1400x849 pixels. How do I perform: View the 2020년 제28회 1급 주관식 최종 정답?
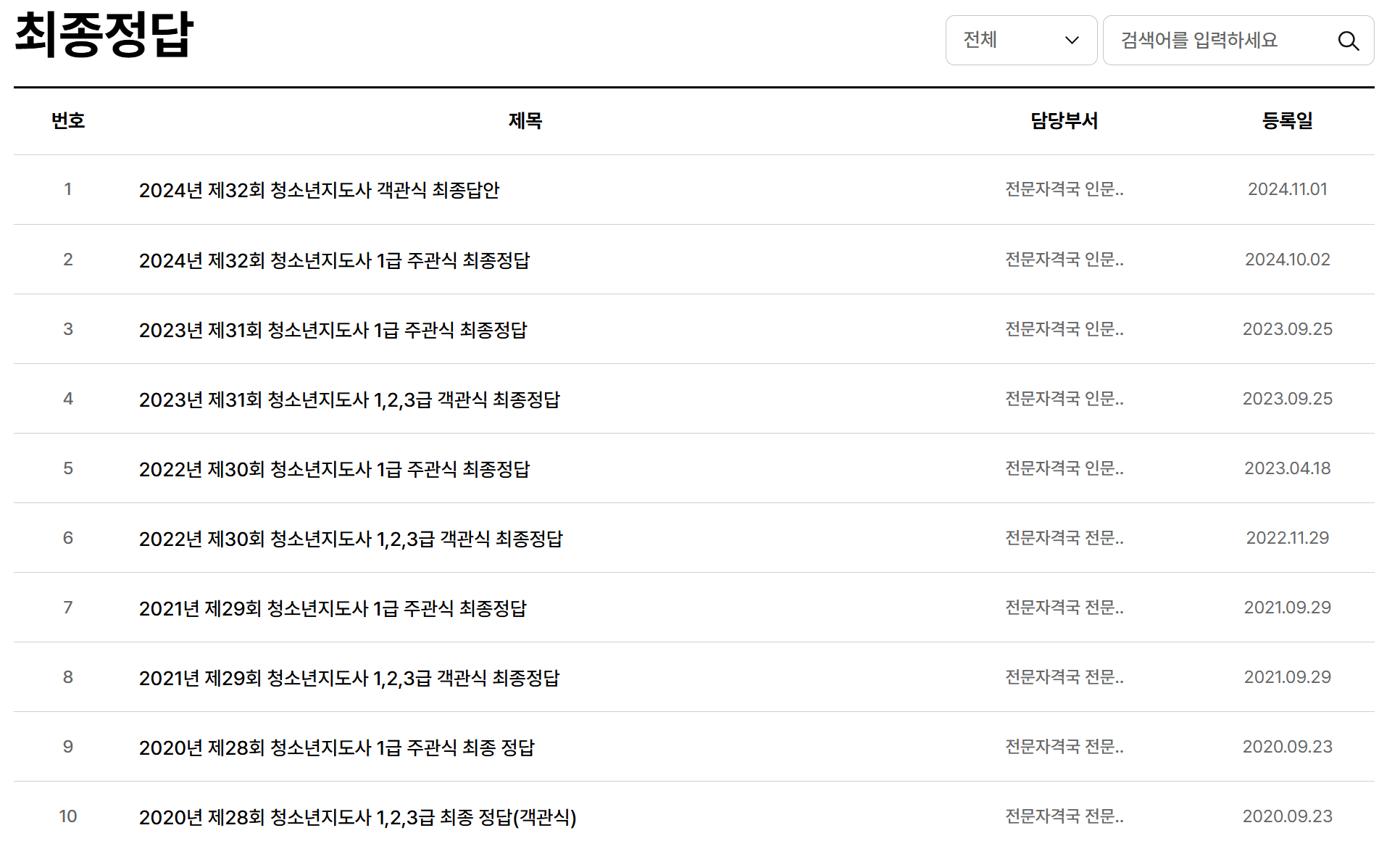pyautogui.click(x=338, y=747)
